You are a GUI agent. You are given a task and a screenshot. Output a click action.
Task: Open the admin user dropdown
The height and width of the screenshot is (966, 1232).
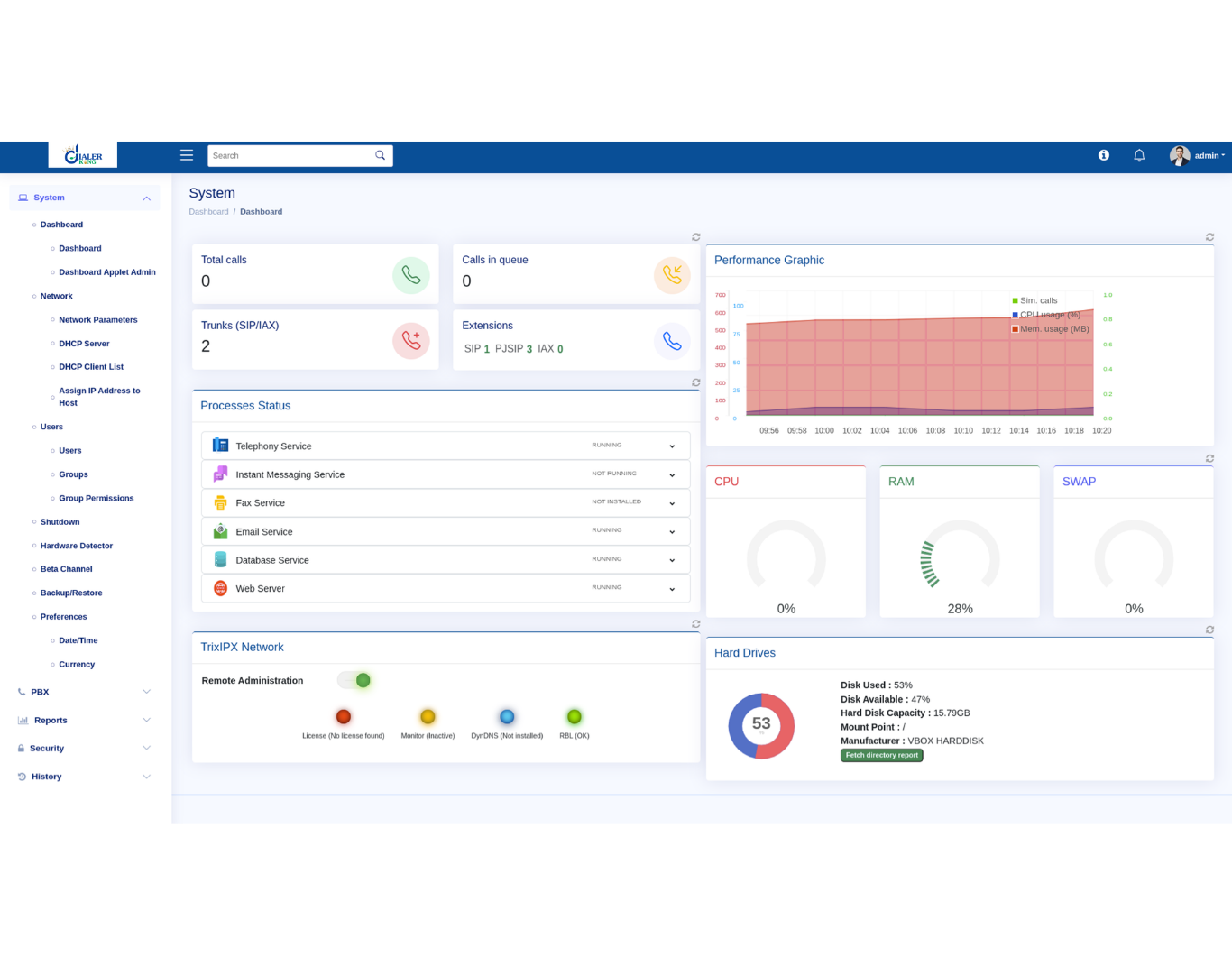pos(1209,155)
